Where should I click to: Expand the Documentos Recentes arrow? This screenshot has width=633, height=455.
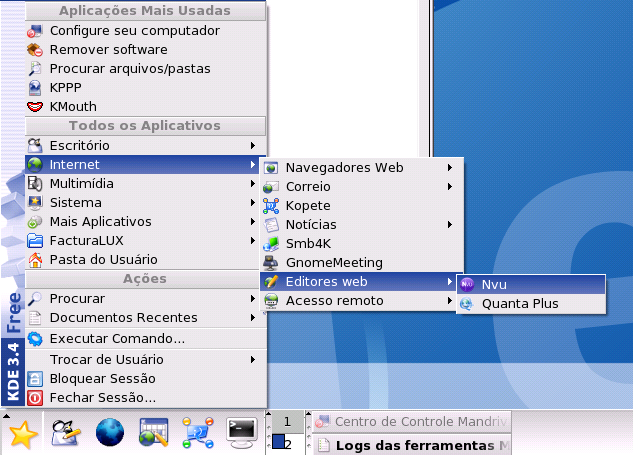[253, 318]
